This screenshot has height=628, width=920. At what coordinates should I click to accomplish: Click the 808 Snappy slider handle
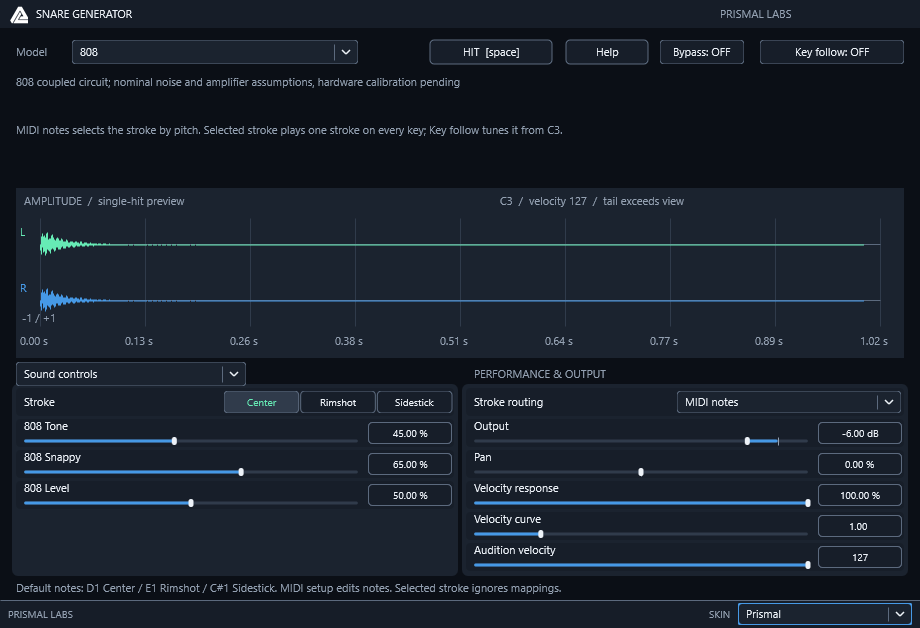coord(241,472)
